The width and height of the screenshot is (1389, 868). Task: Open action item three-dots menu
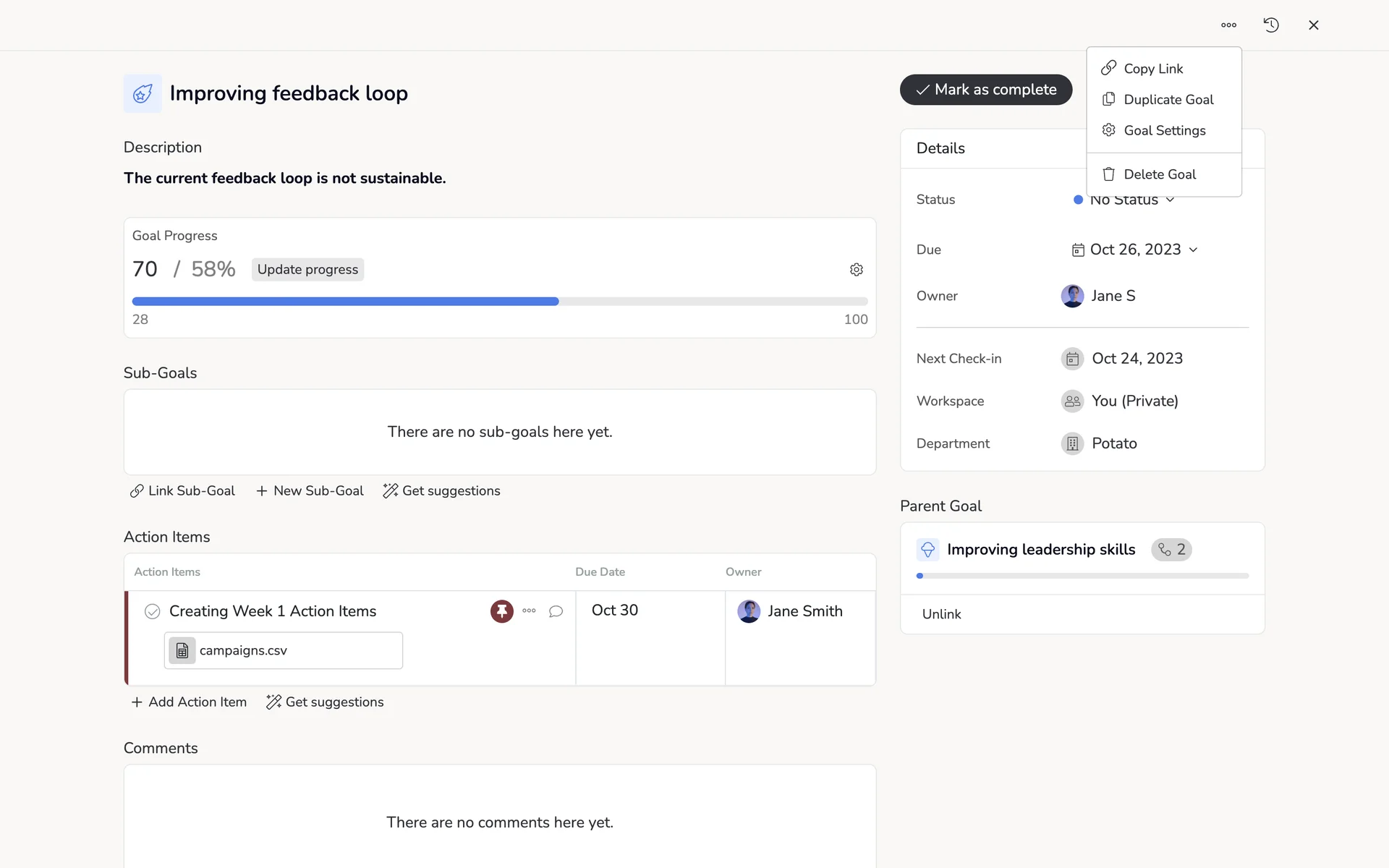point(529,611)
